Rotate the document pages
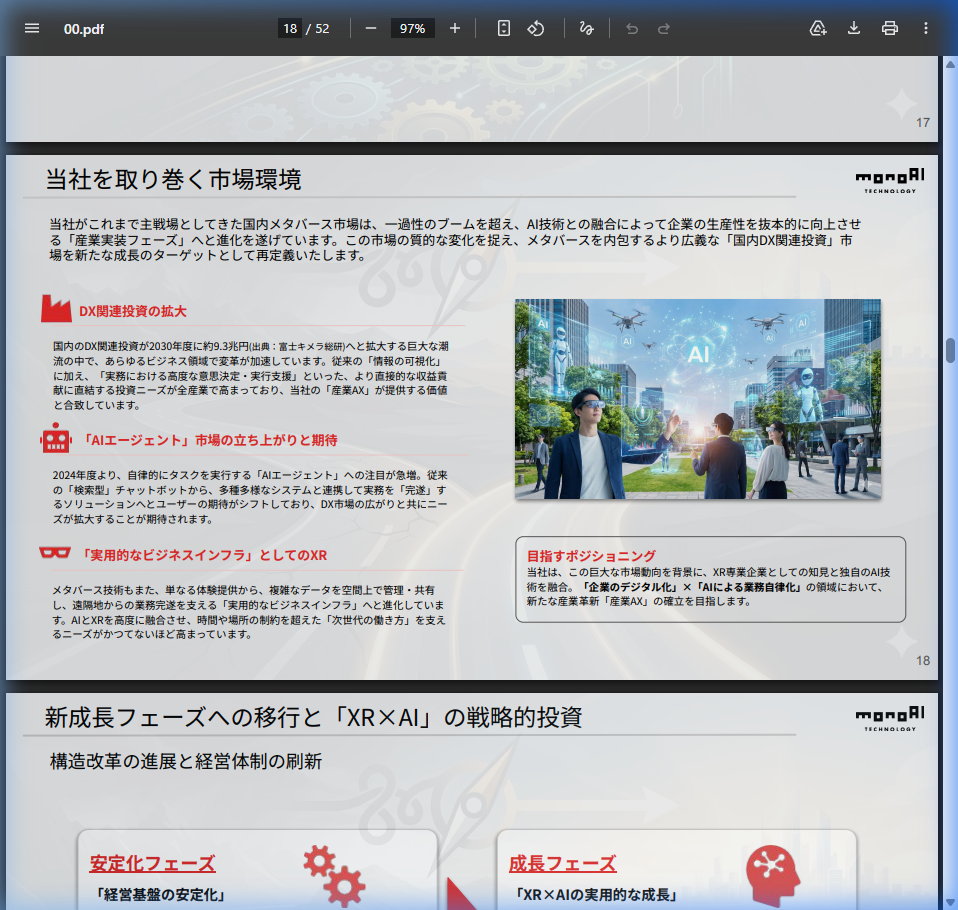 coord(536,28)
